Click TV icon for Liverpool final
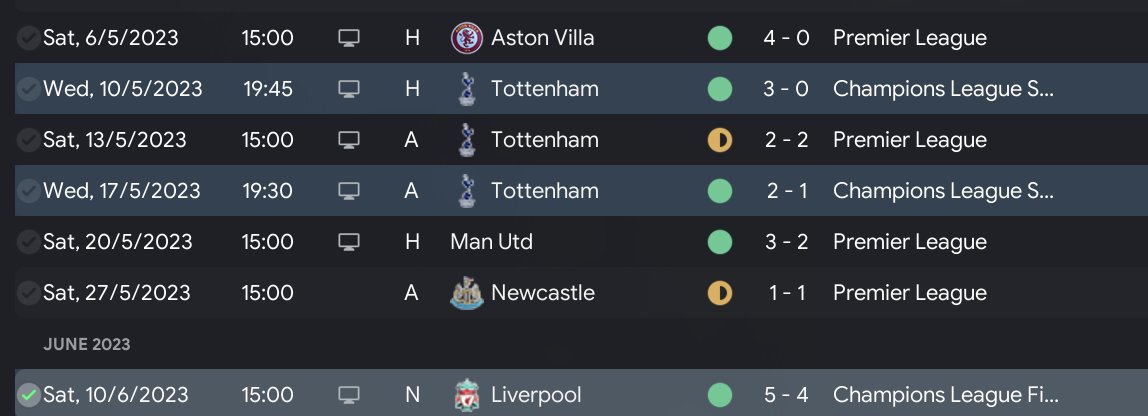This screenshot has width=1148, height=416. coord(348,395)
